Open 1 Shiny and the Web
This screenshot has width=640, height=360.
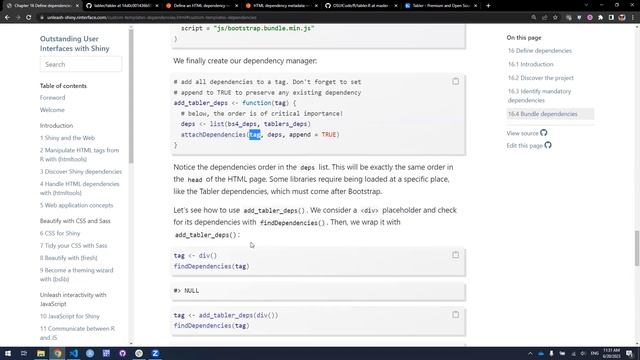point(67,138)
